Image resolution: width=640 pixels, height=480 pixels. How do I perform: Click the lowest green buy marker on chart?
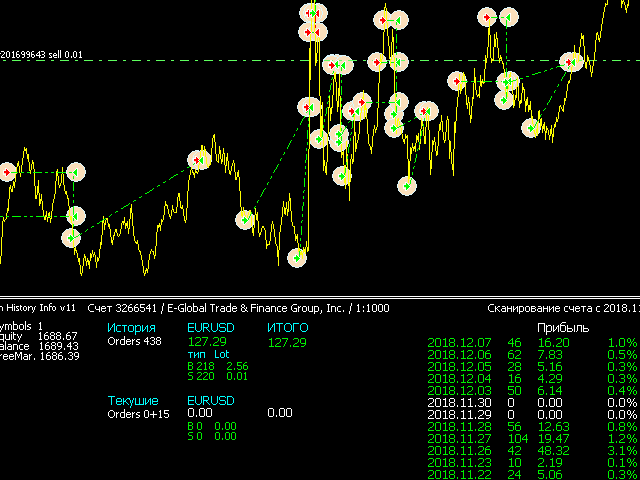coord(297,258)
